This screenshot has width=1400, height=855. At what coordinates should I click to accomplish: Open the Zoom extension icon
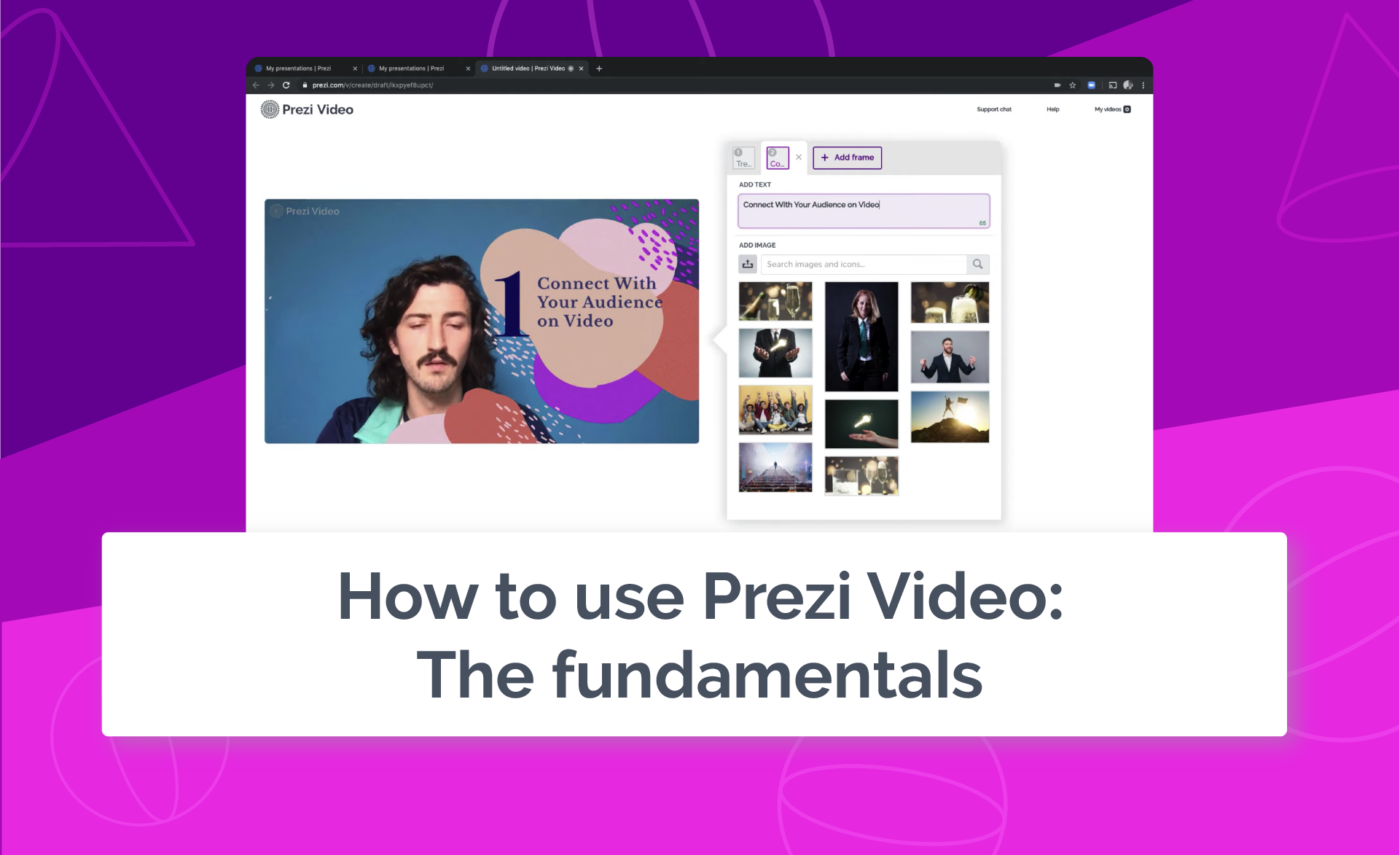point(1091,85)
